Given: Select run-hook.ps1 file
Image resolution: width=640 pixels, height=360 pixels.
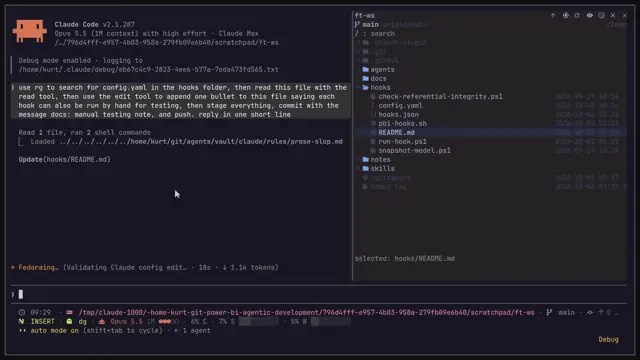Looking at the screenshot, I should (x=402, y=142).
